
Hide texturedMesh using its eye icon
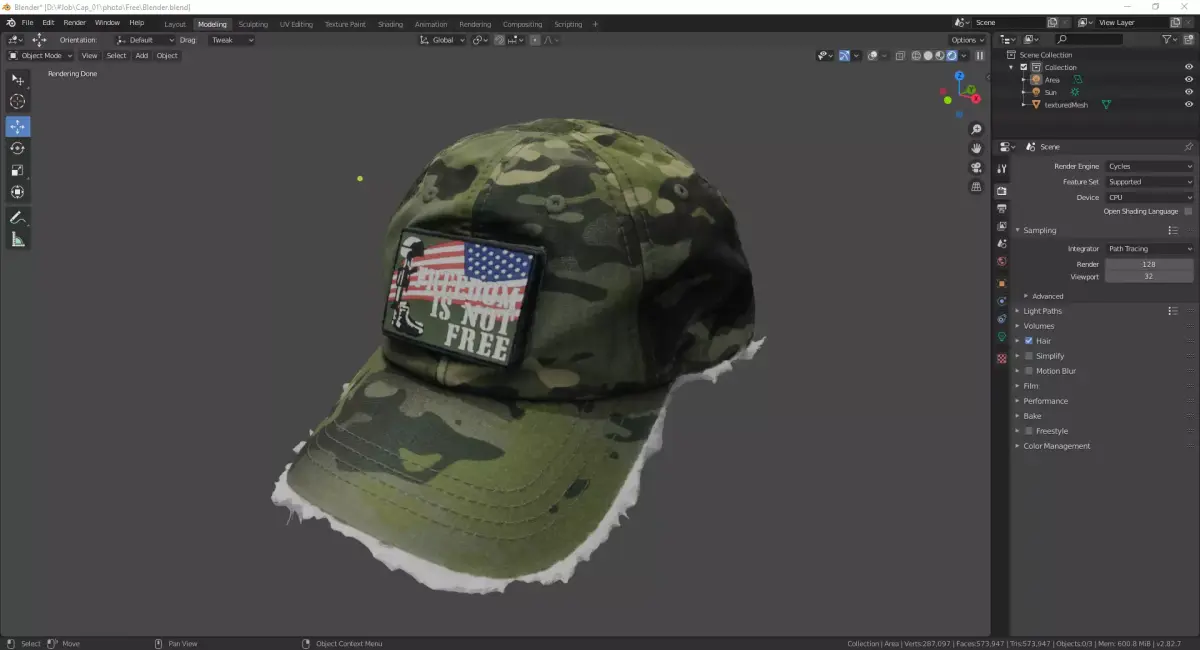point(1189,104)
